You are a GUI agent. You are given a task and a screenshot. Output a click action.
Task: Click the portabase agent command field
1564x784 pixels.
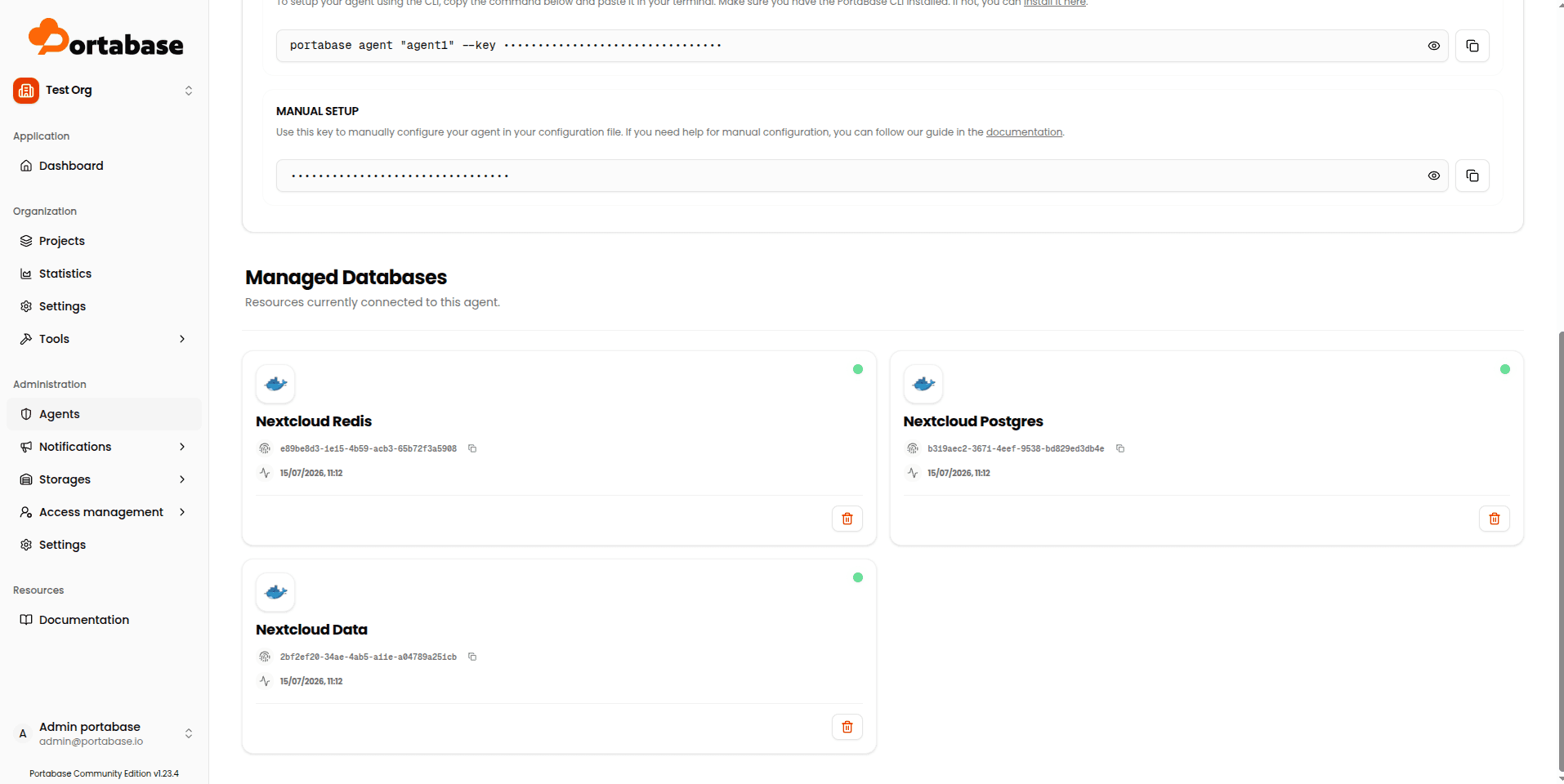[x=862, y=46]
